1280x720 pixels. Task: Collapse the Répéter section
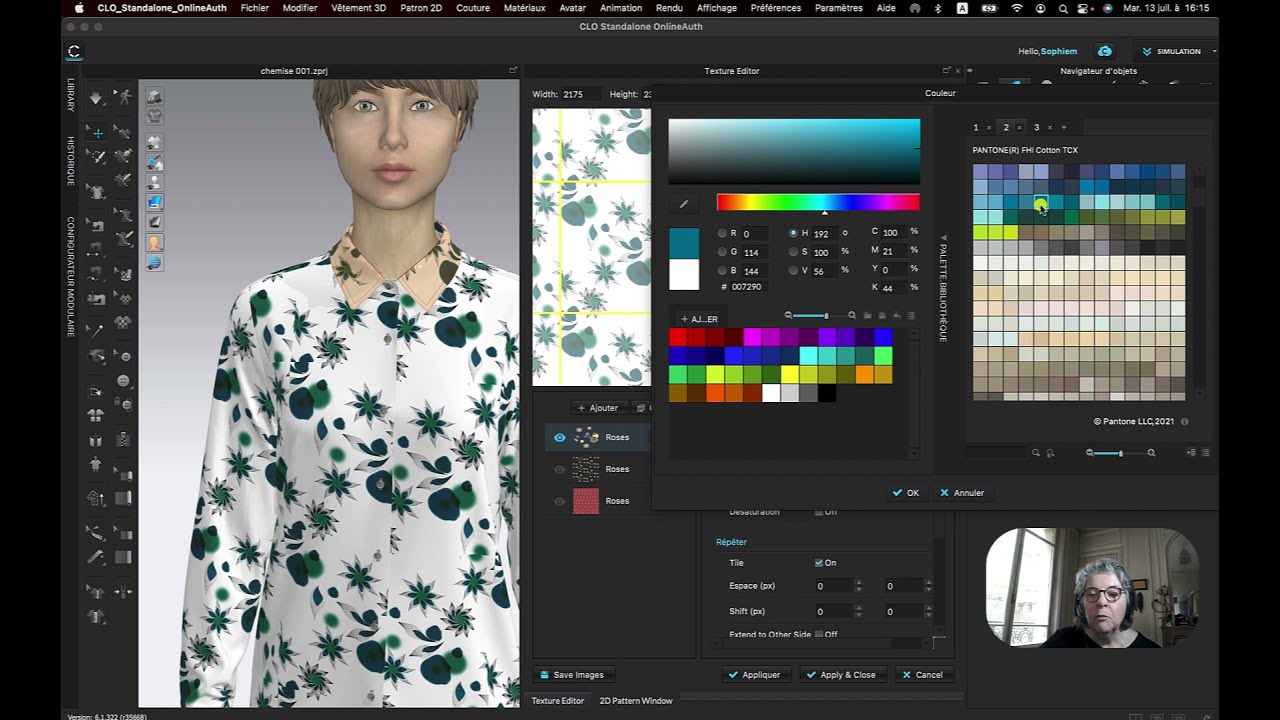coord(731,542)
